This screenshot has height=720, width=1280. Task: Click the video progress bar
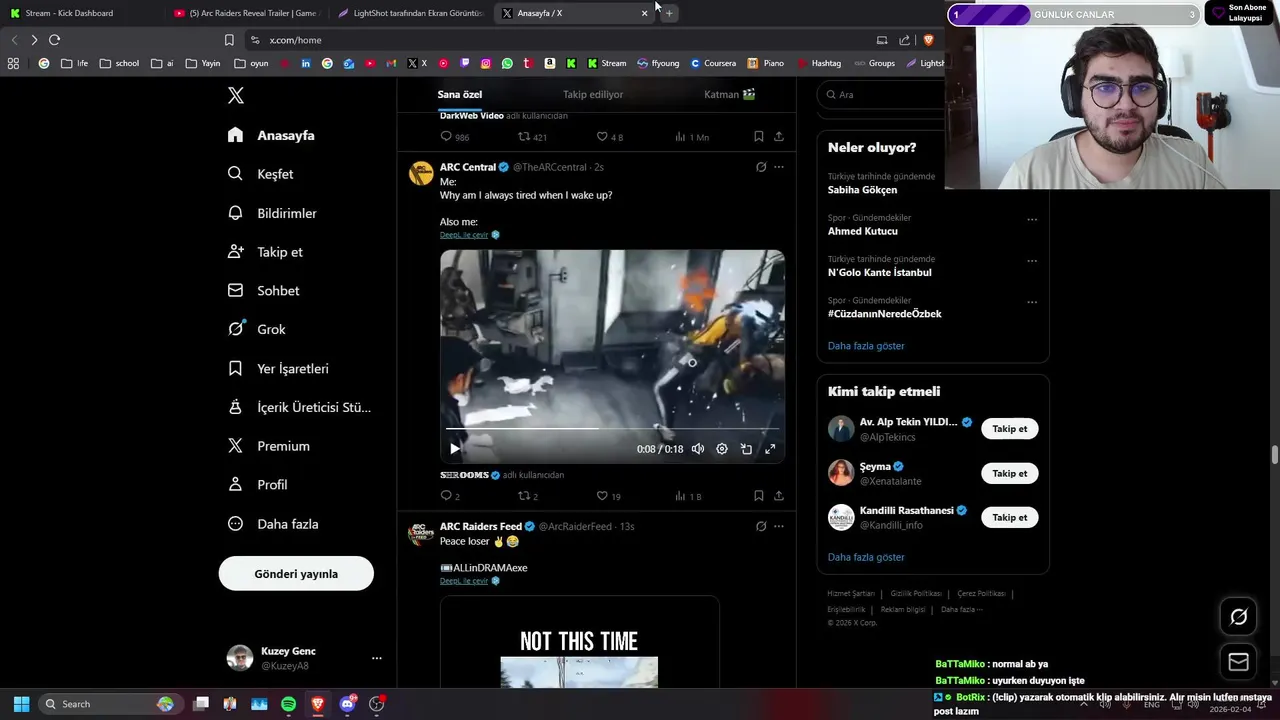pyautogui.click(x=612, y=429)
